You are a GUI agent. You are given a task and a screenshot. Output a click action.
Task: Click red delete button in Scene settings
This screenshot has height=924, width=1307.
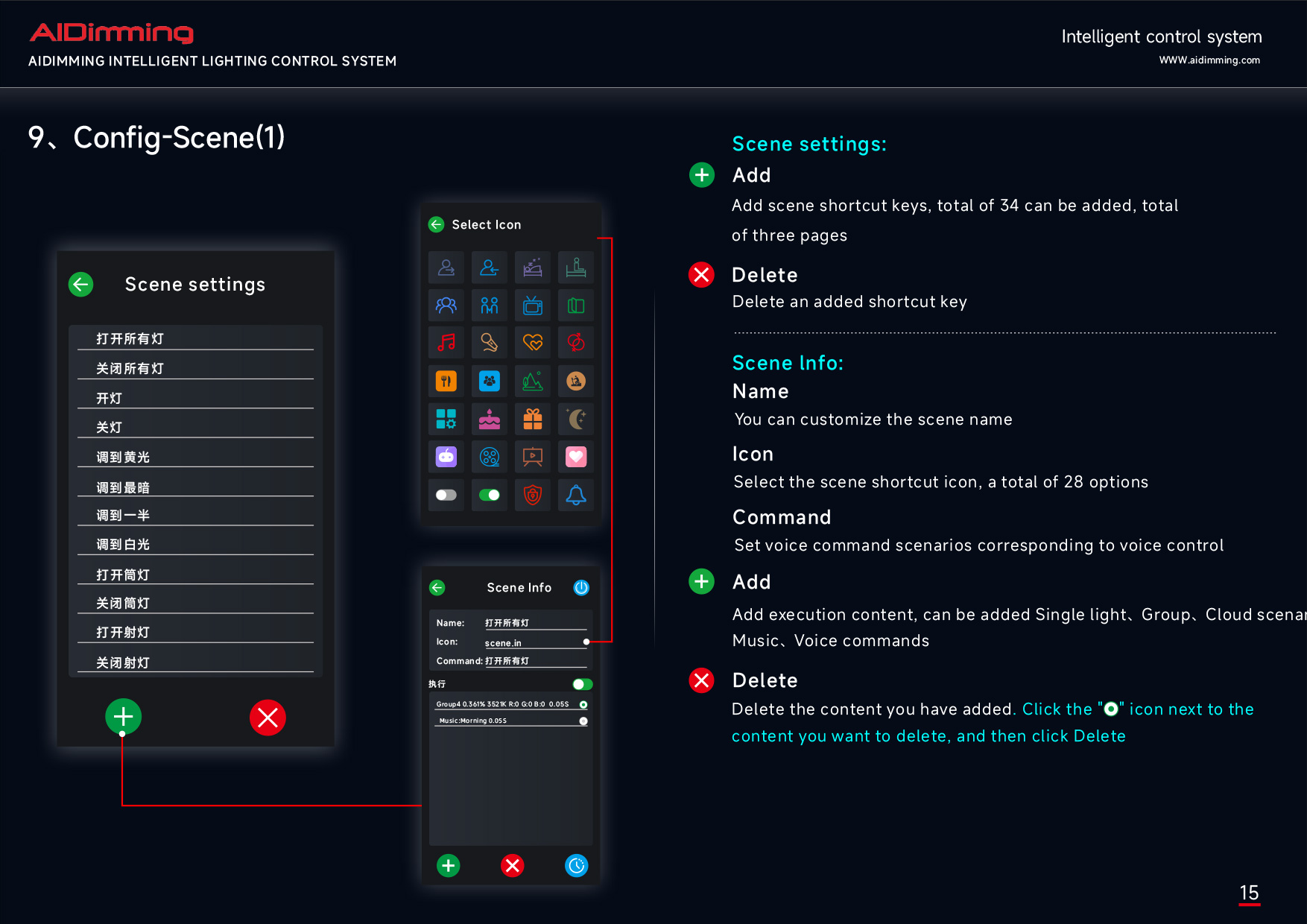click(268, 718)
